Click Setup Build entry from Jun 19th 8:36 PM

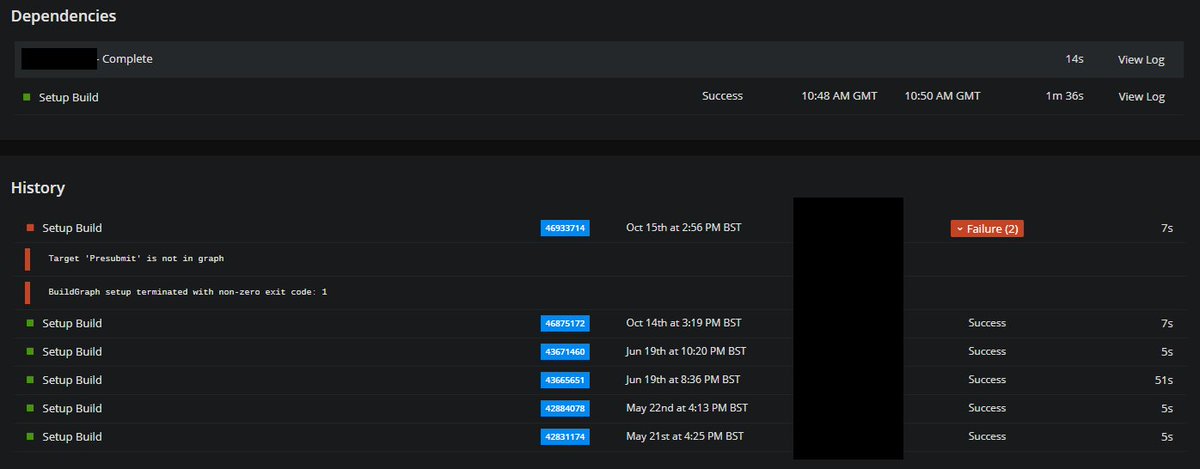[72, 380]
